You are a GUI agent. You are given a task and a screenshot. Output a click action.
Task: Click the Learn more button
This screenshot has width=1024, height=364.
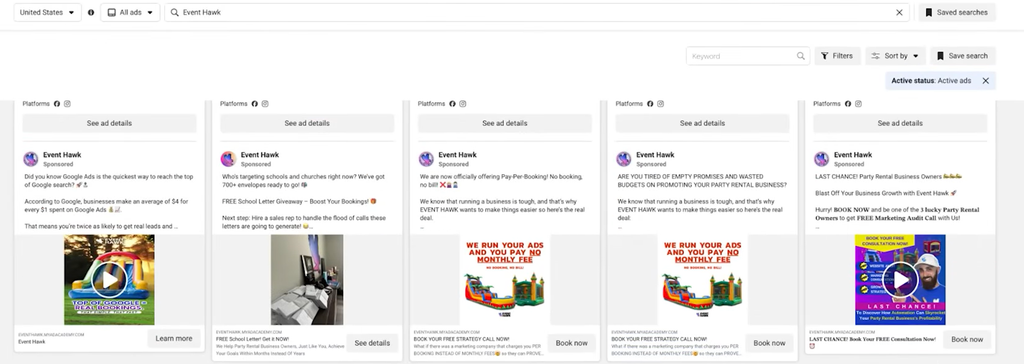(174, 339)
